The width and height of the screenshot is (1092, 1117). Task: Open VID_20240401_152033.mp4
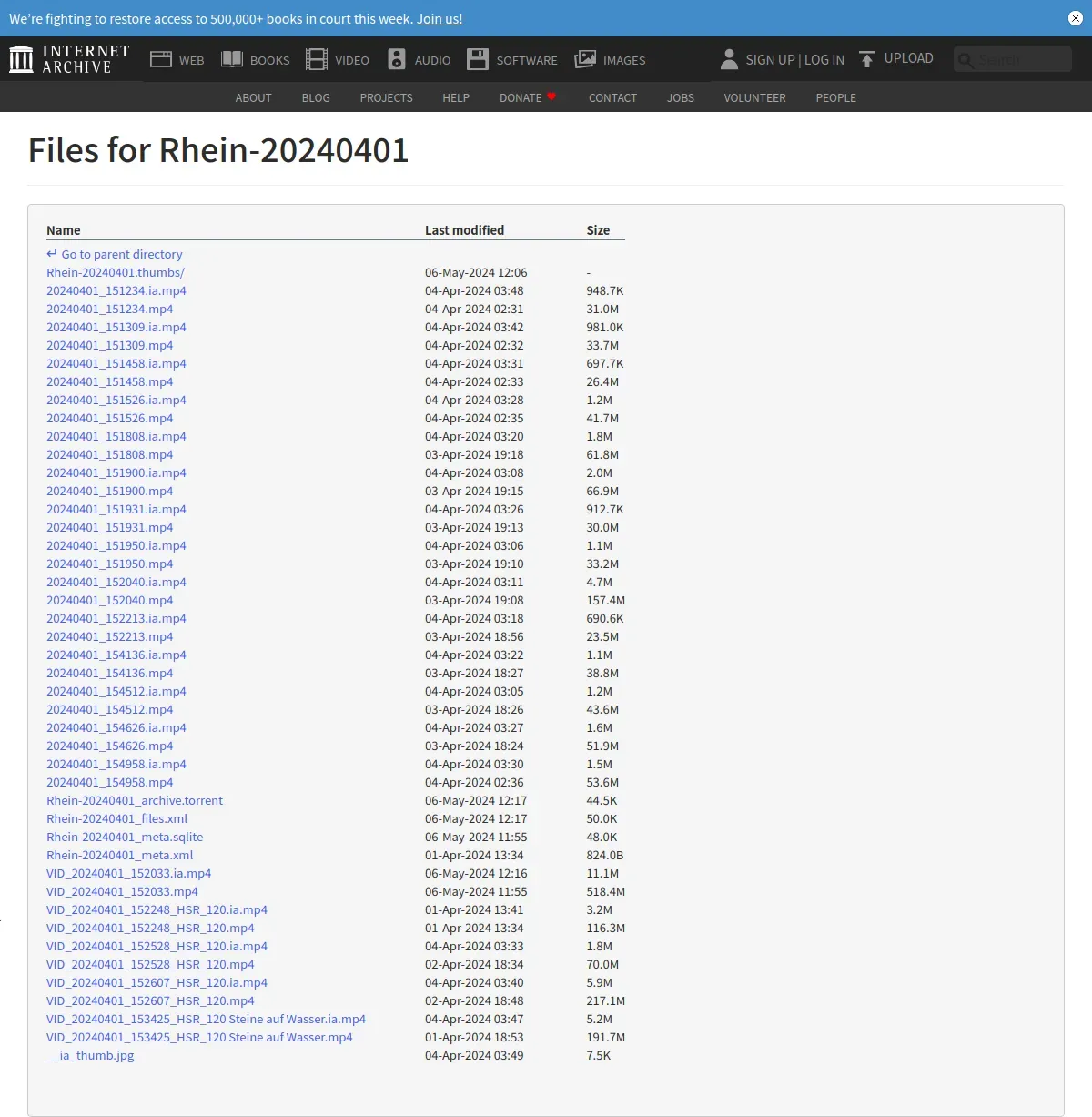coord(122,891)
